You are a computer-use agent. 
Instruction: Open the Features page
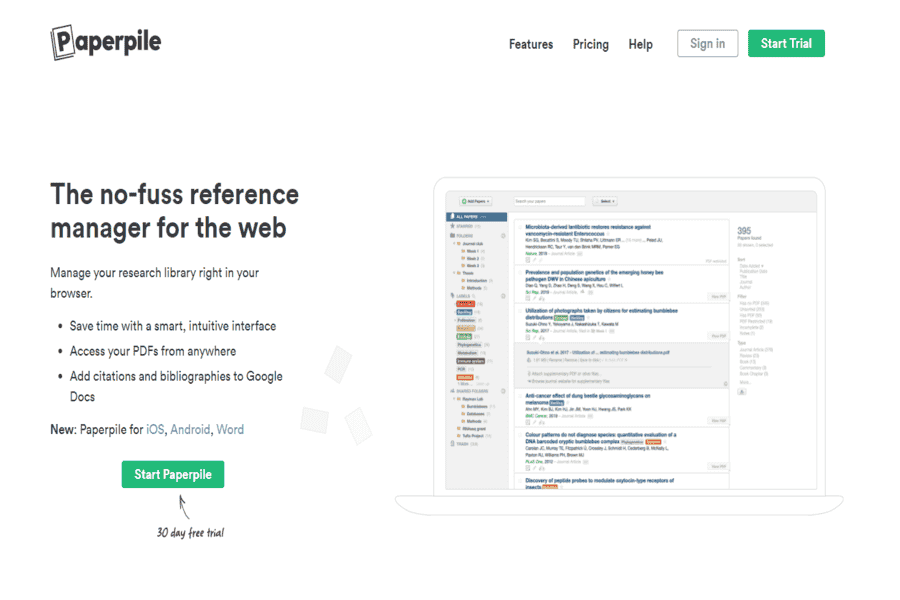(531, 44)
